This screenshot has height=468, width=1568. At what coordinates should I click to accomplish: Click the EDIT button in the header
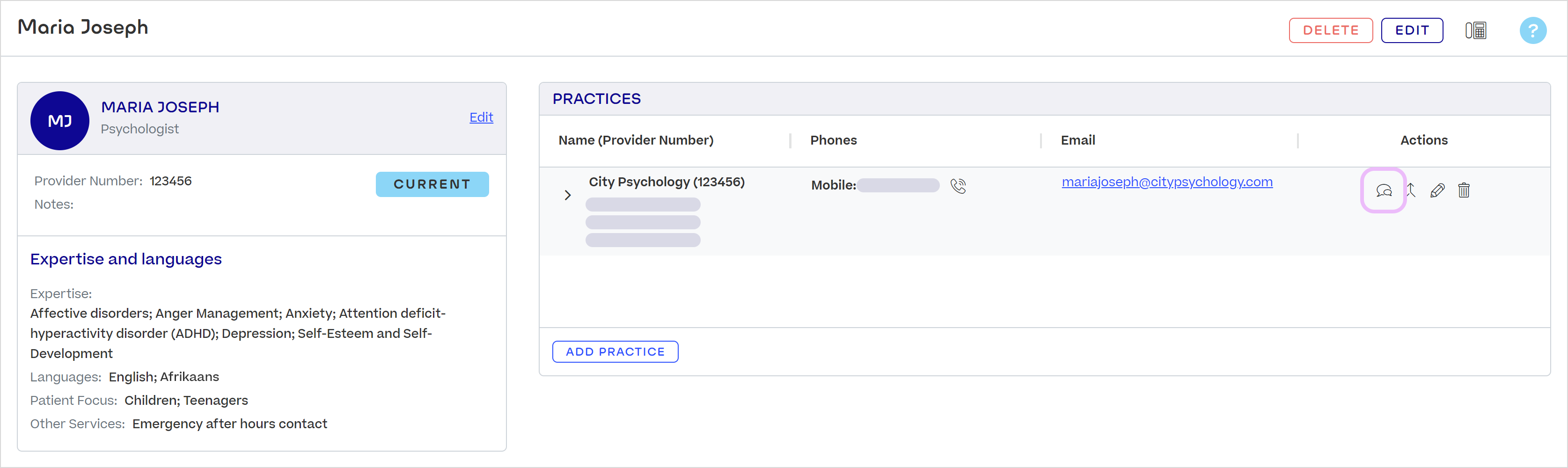pos(1412,30)
